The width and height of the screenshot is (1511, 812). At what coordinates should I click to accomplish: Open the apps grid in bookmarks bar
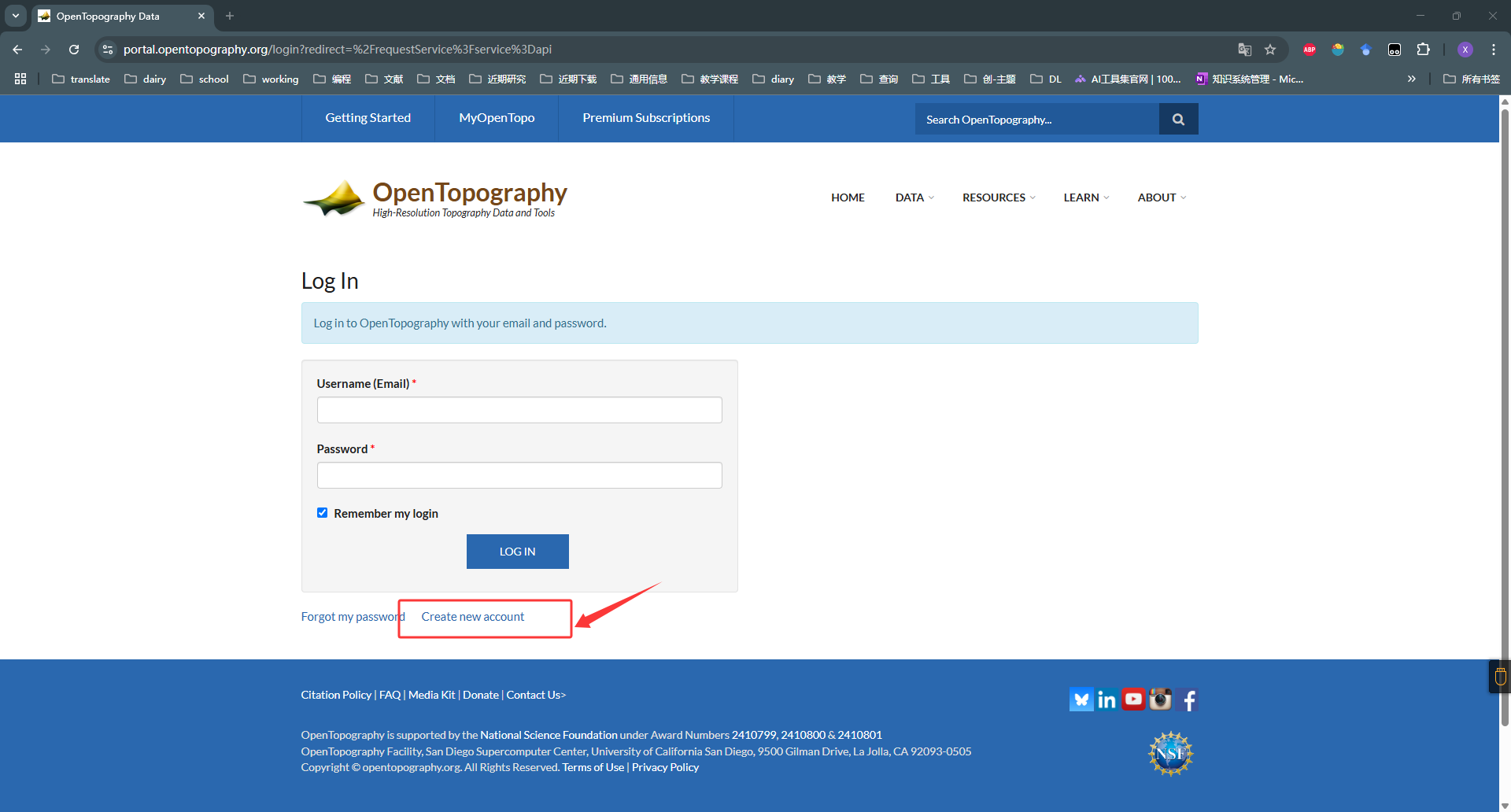20,79
